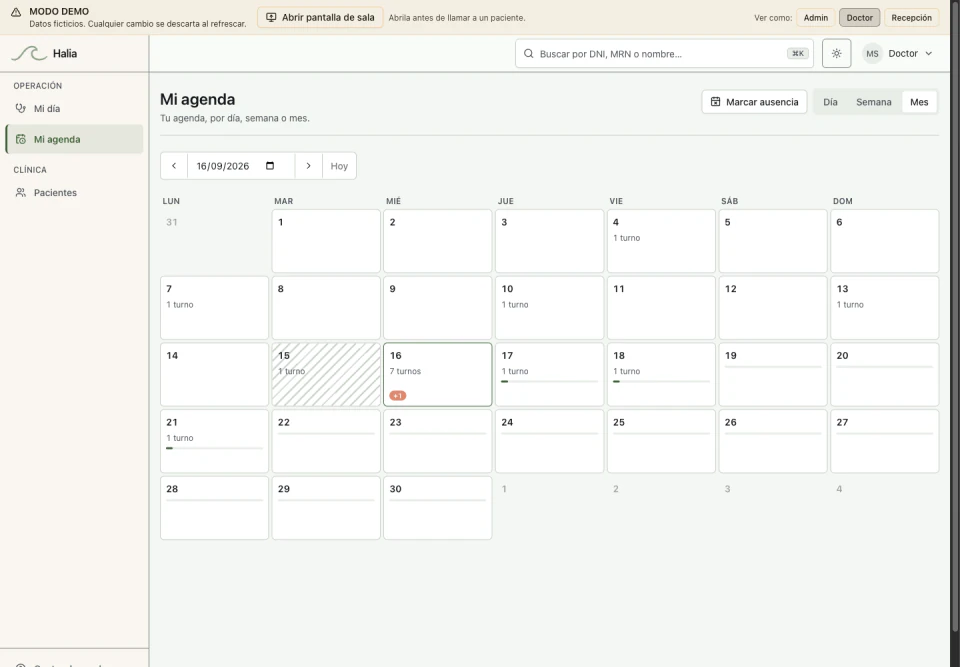Open day 21 in the calendar

pyautogui.click(x=214, y=441)
